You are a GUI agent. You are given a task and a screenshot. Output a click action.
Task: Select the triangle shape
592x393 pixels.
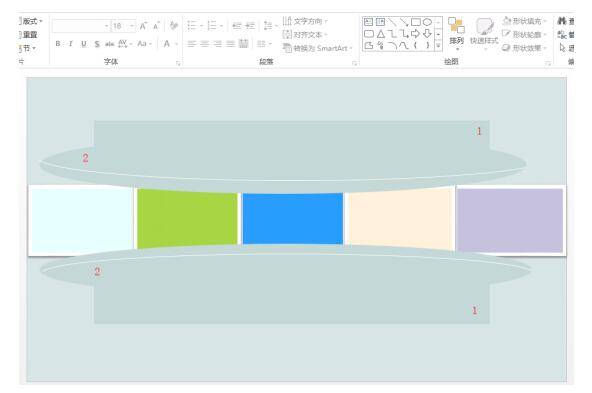(x=381, y=34)
